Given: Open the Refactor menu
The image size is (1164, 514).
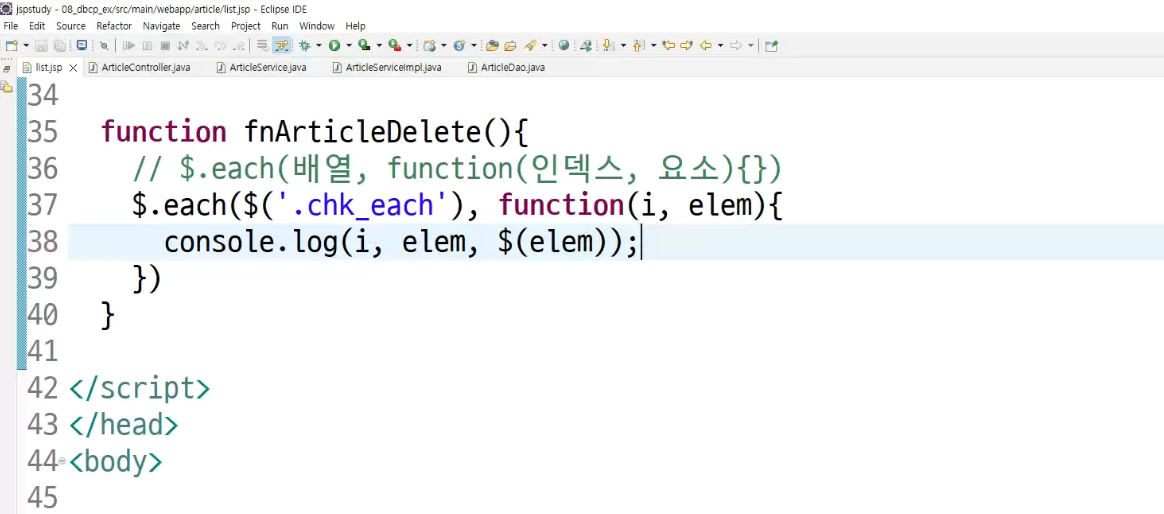Looking at the screenshot, I should tap(114, 26).
